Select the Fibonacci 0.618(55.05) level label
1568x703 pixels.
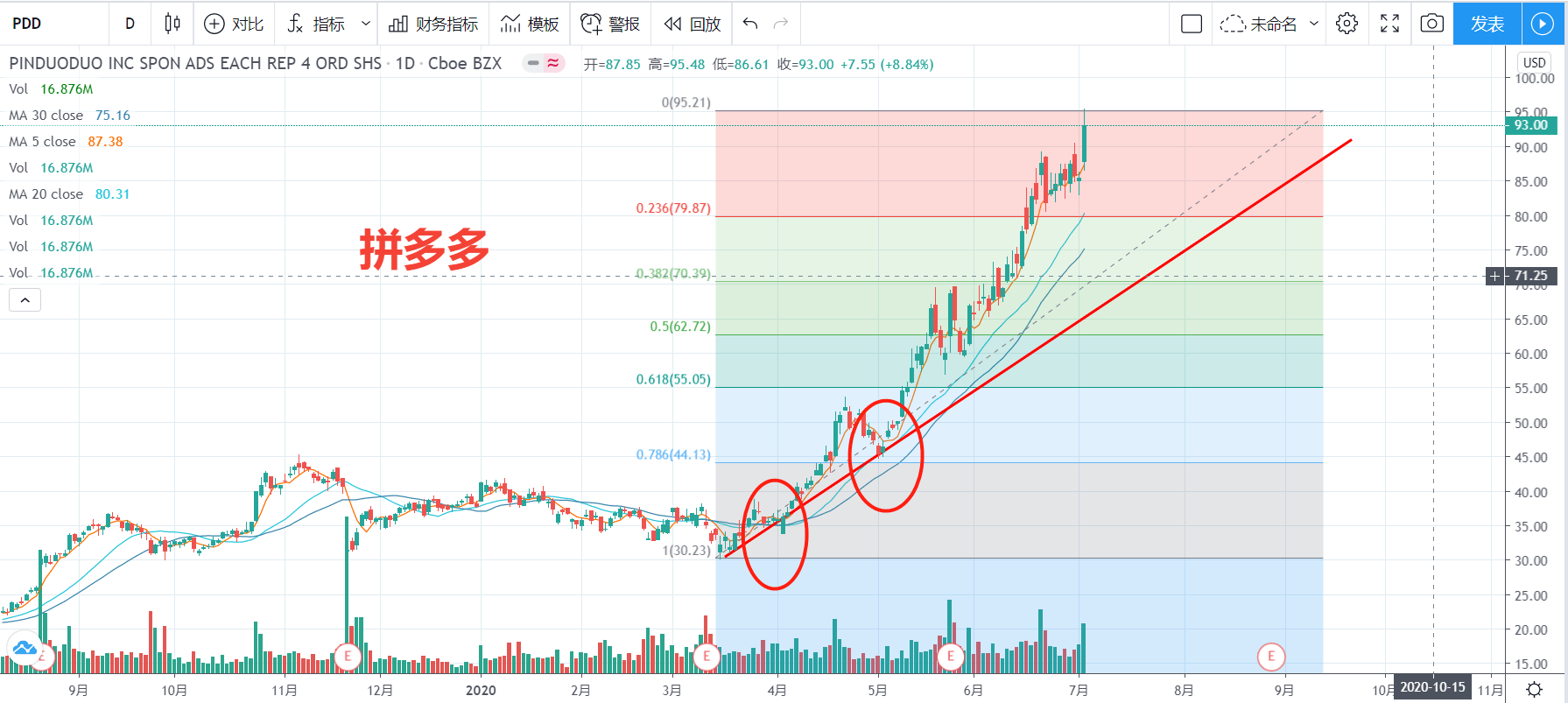point(673,380)
